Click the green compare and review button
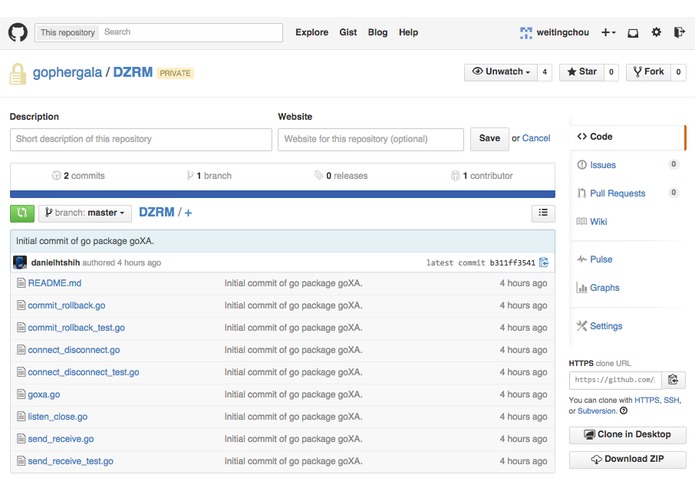695x494 pixels. (x=22, y=213)
